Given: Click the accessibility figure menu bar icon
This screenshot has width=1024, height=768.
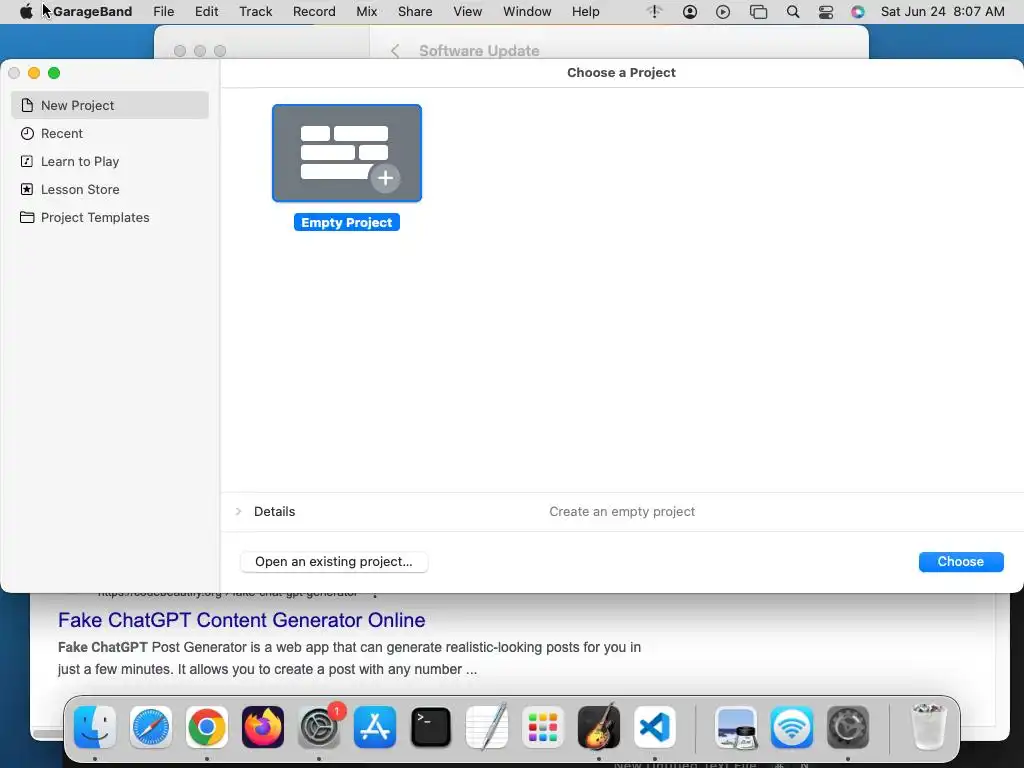Looking at the screenshot, I should coord(654,12).
